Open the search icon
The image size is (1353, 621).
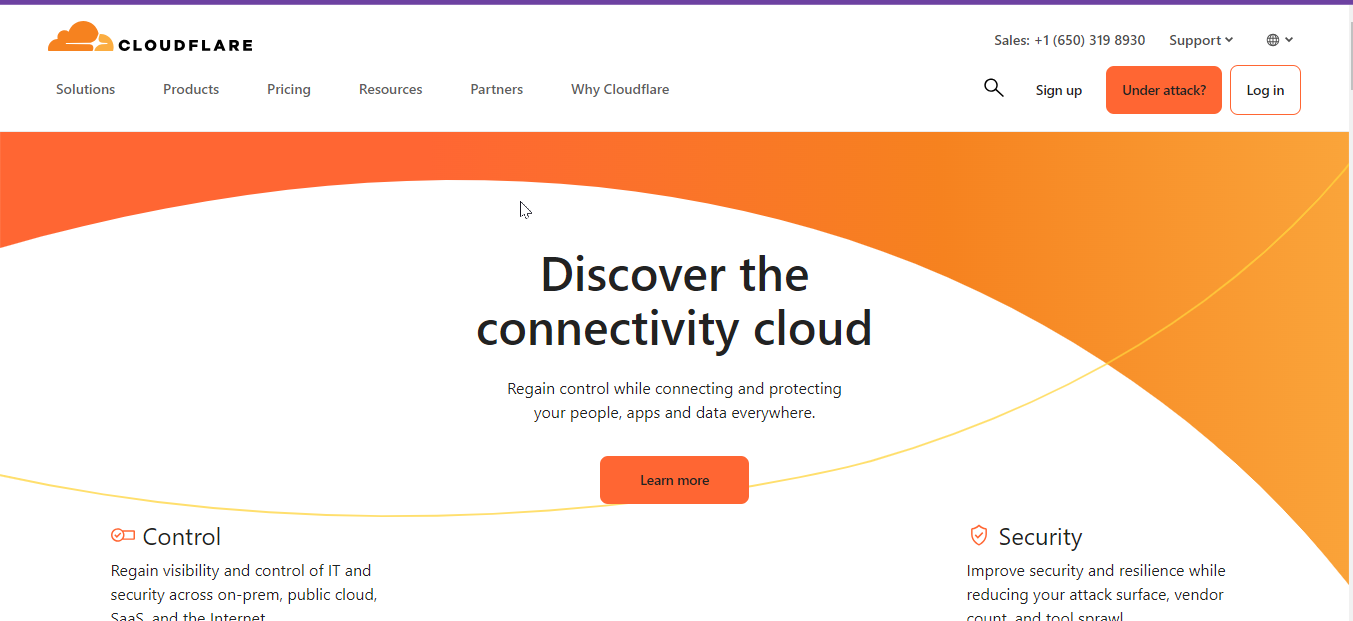pos(993,88)
